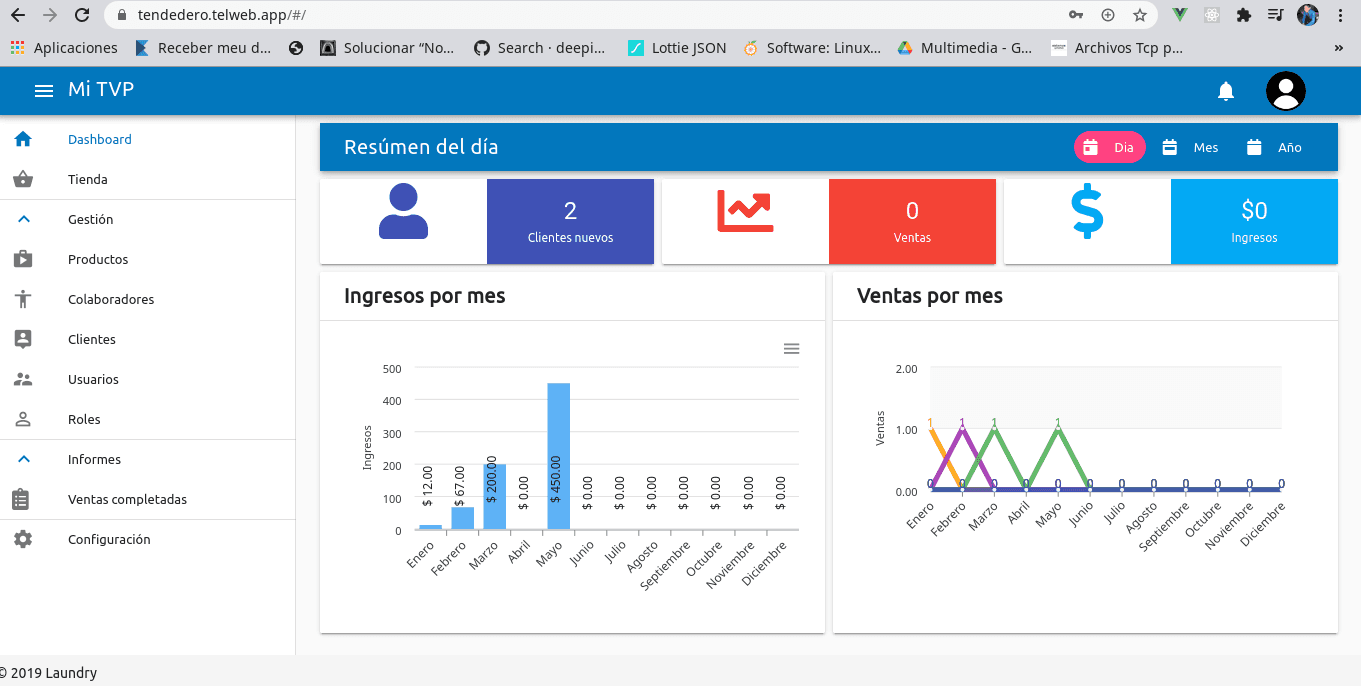
Task: Open the hamburger navigation menu
Action: (x=44, y=91)
